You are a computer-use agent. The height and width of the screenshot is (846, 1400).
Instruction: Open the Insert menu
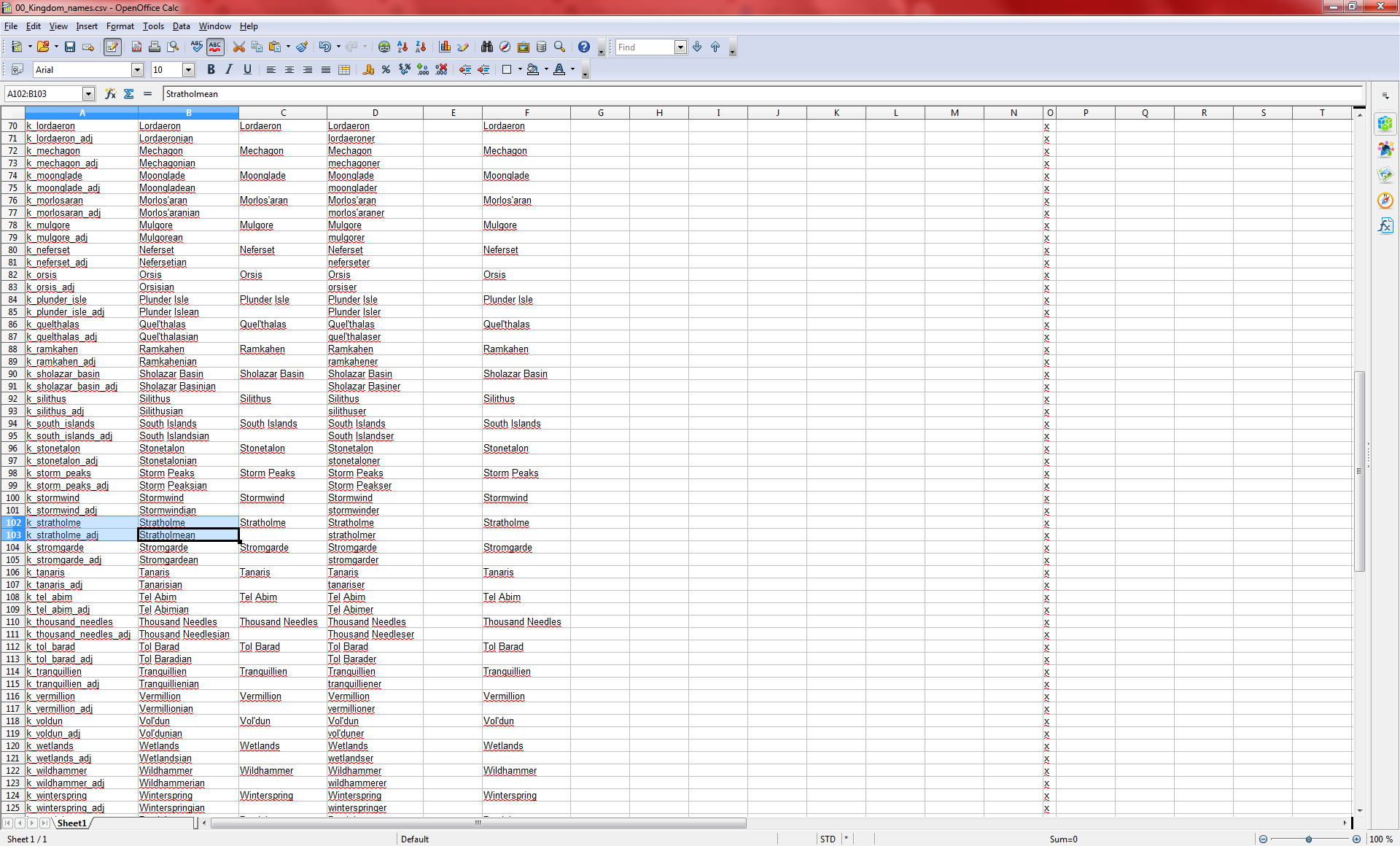coord(87,26)
